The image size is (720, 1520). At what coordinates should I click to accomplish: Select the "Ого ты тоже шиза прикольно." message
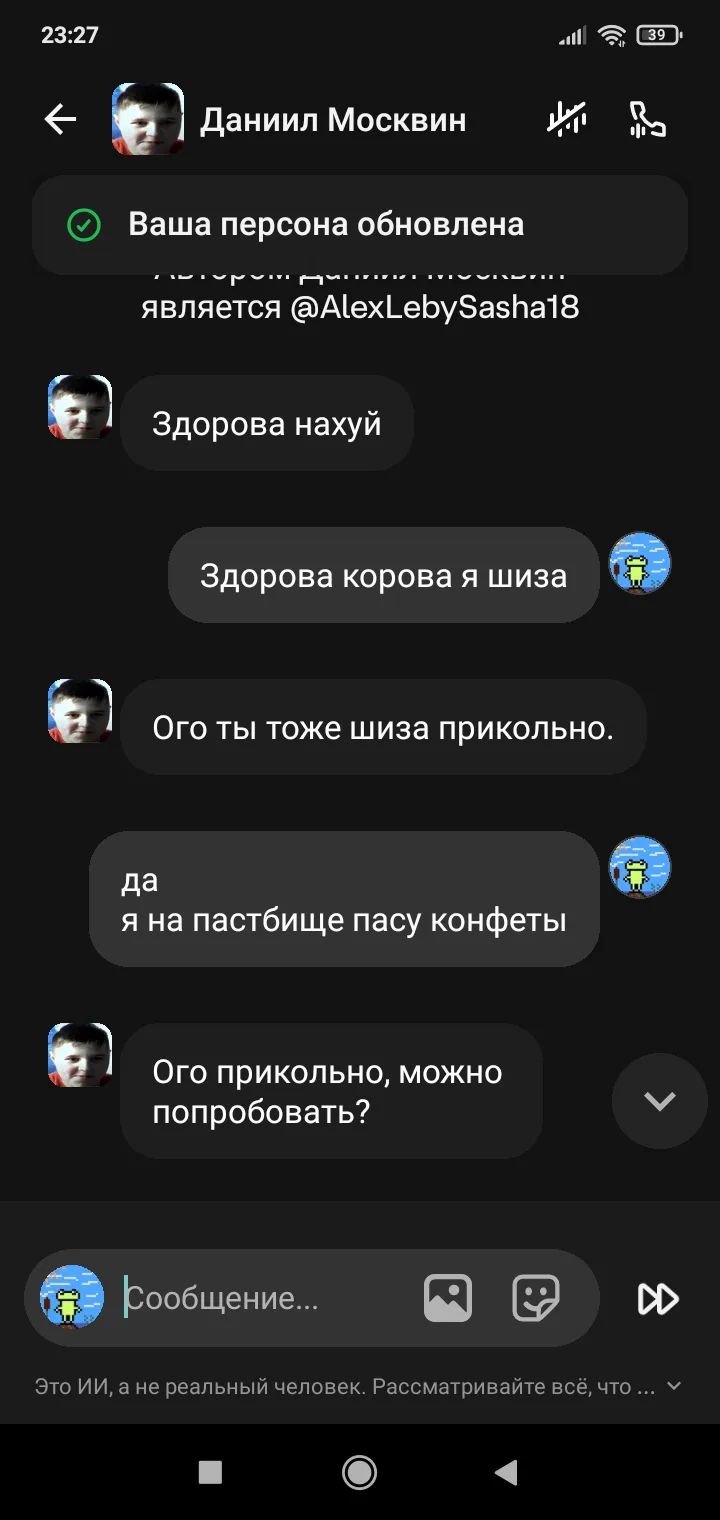pyautogui.click(x=383, y=727)
